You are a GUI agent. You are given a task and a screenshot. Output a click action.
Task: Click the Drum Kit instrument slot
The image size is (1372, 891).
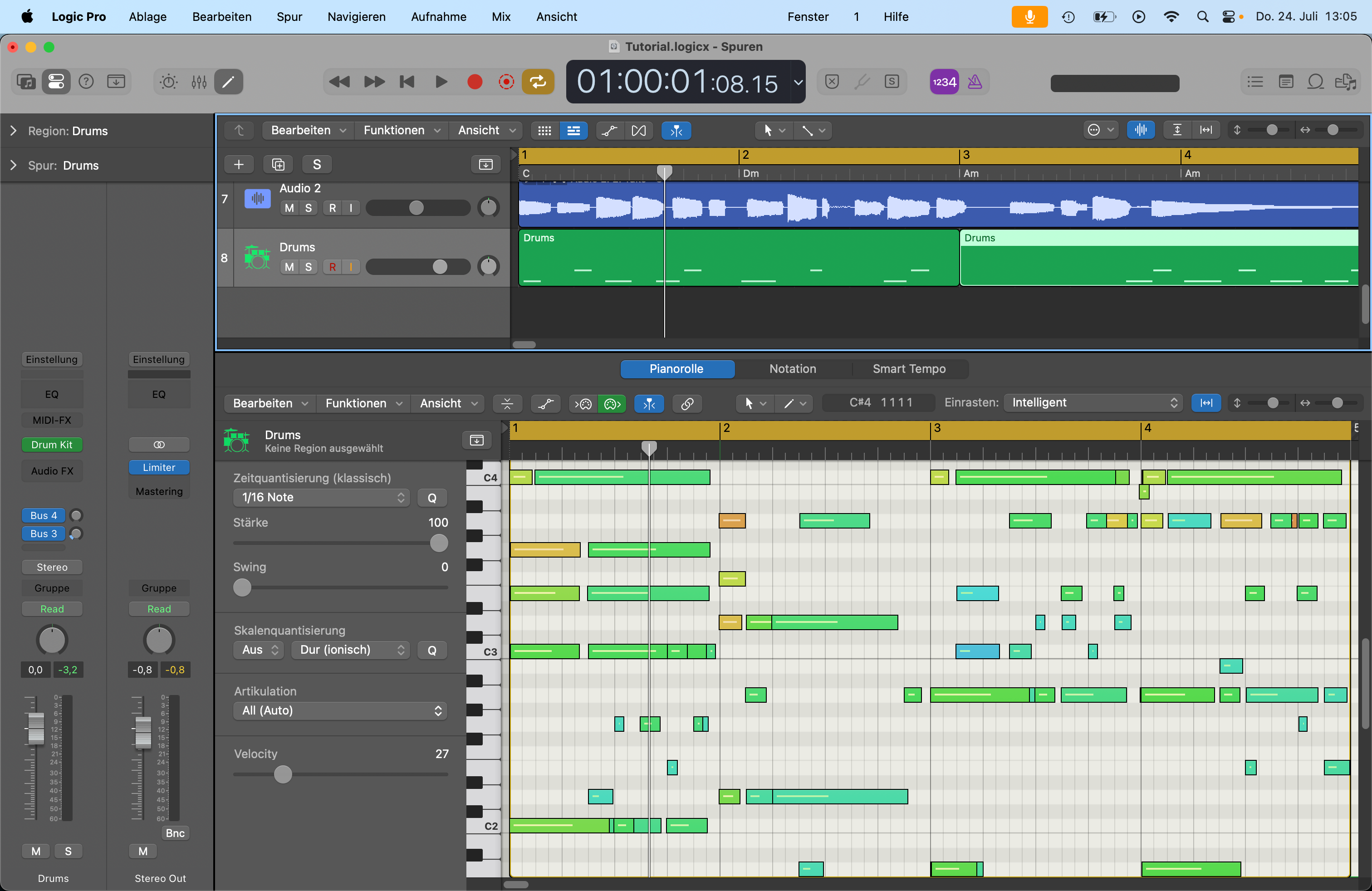(52, 444)
